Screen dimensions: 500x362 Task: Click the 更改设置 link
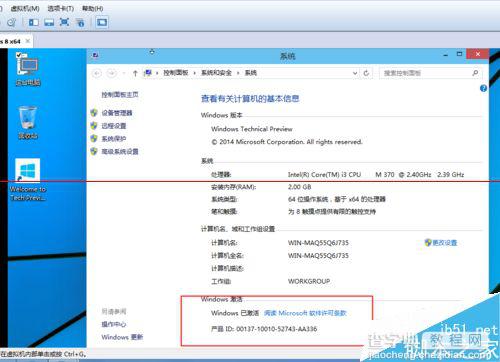[x=445, y=243]
